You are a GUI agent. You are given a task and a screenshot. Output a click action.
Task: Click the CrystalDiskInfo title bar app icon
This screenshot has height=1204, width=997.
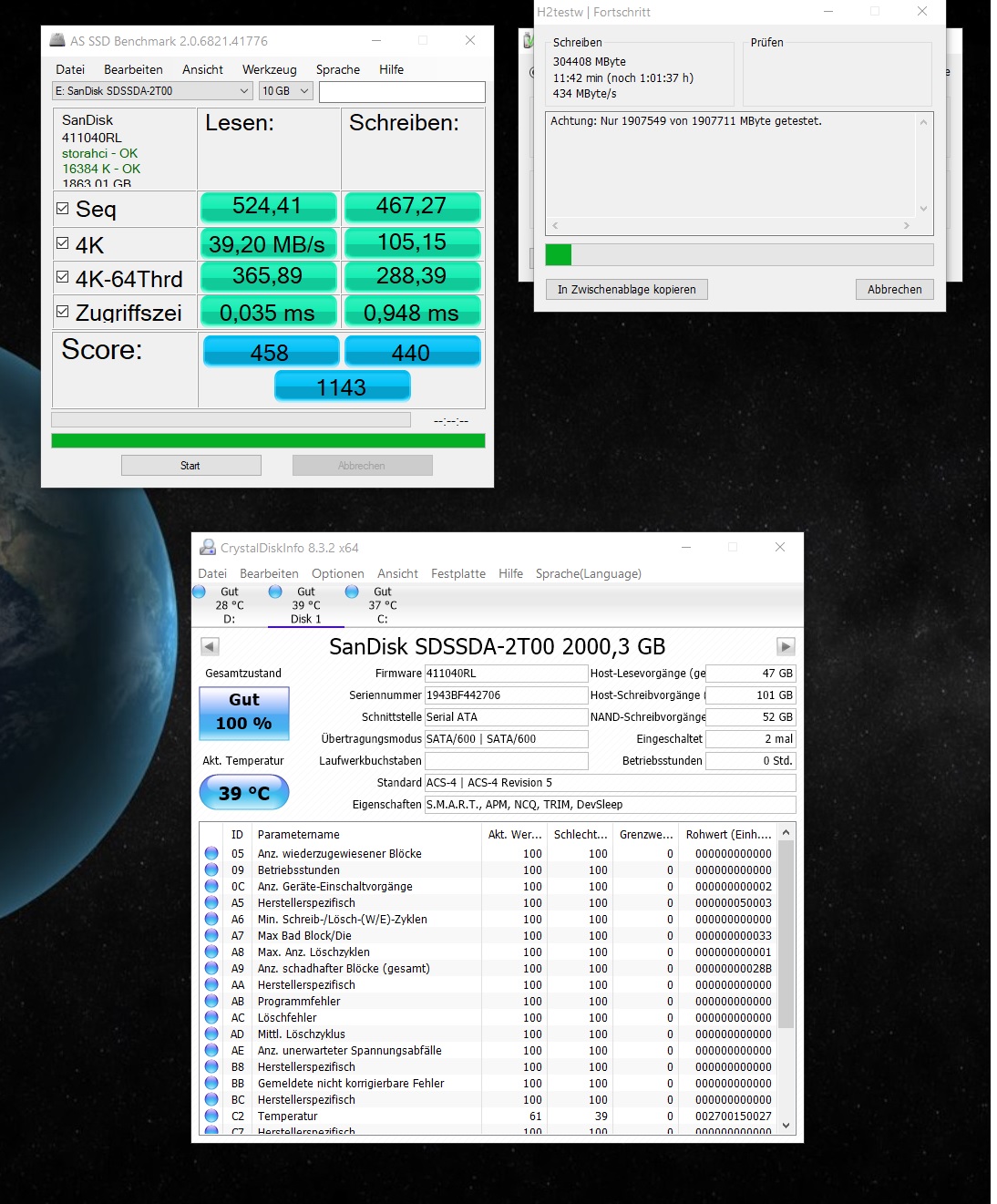tap(208, 547)
